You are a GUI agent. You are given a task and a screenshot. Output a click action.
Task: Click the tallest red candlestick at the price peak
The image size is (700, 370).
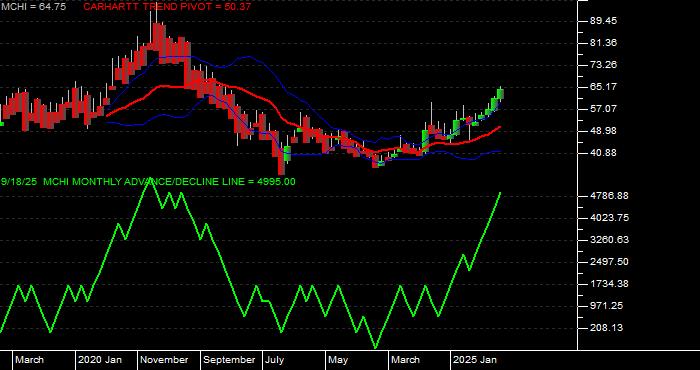tap(157, 36)
